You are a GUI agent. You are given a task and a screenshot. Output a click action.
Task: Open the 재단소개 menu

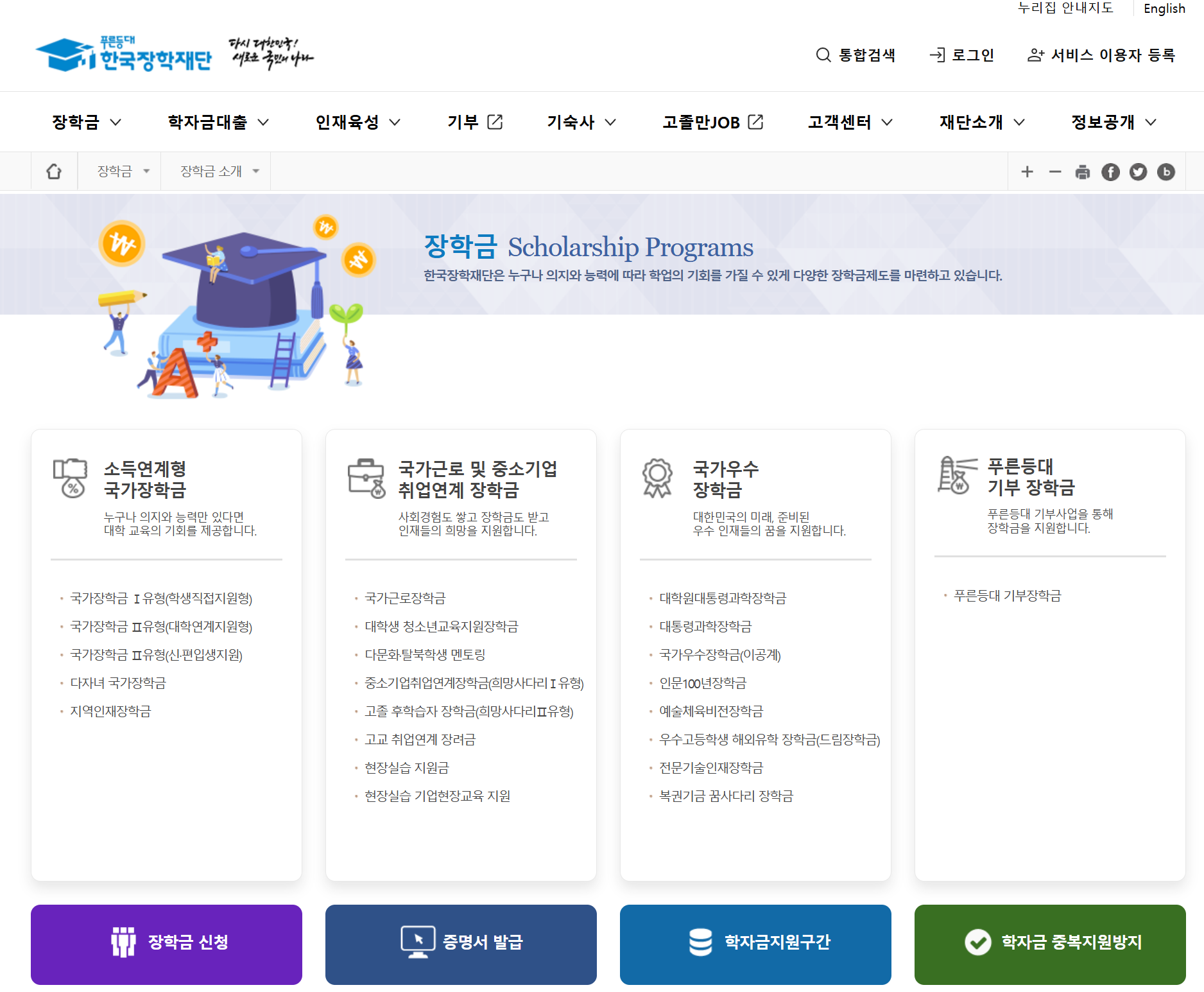click(x=971, y=122)
